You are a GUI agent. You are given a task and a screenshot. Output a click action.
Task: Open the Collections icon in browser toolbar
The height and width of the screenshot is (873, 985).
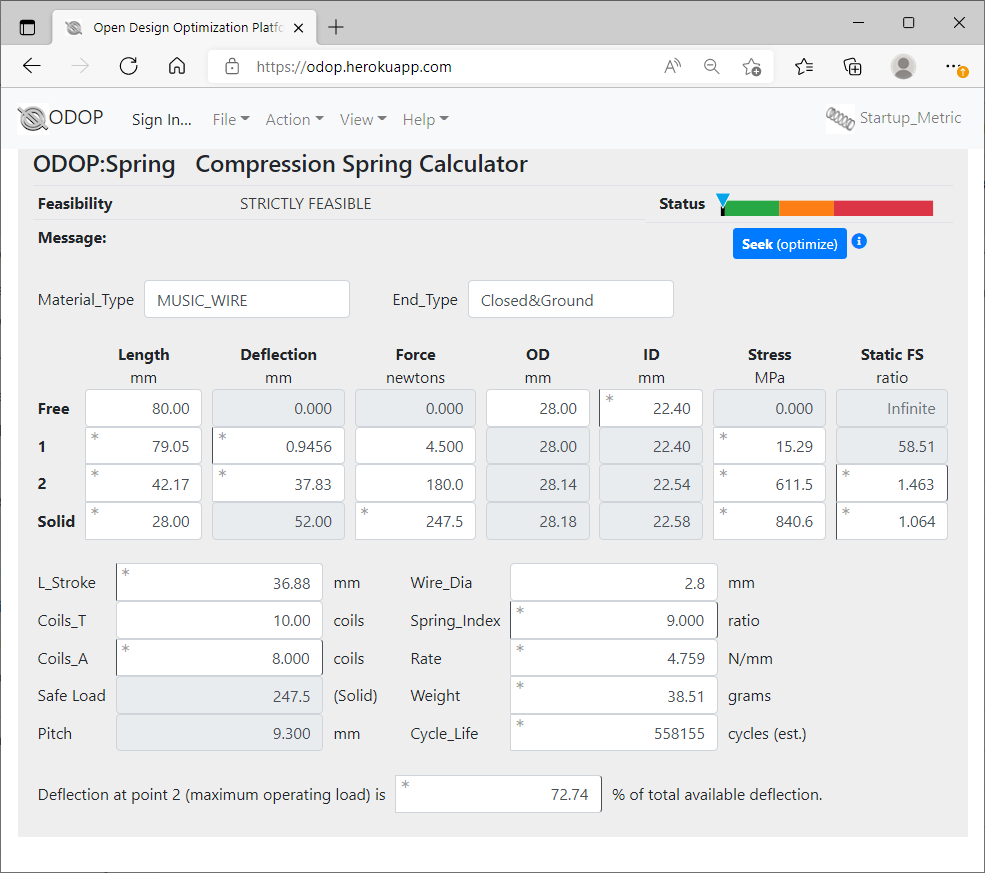852,66
